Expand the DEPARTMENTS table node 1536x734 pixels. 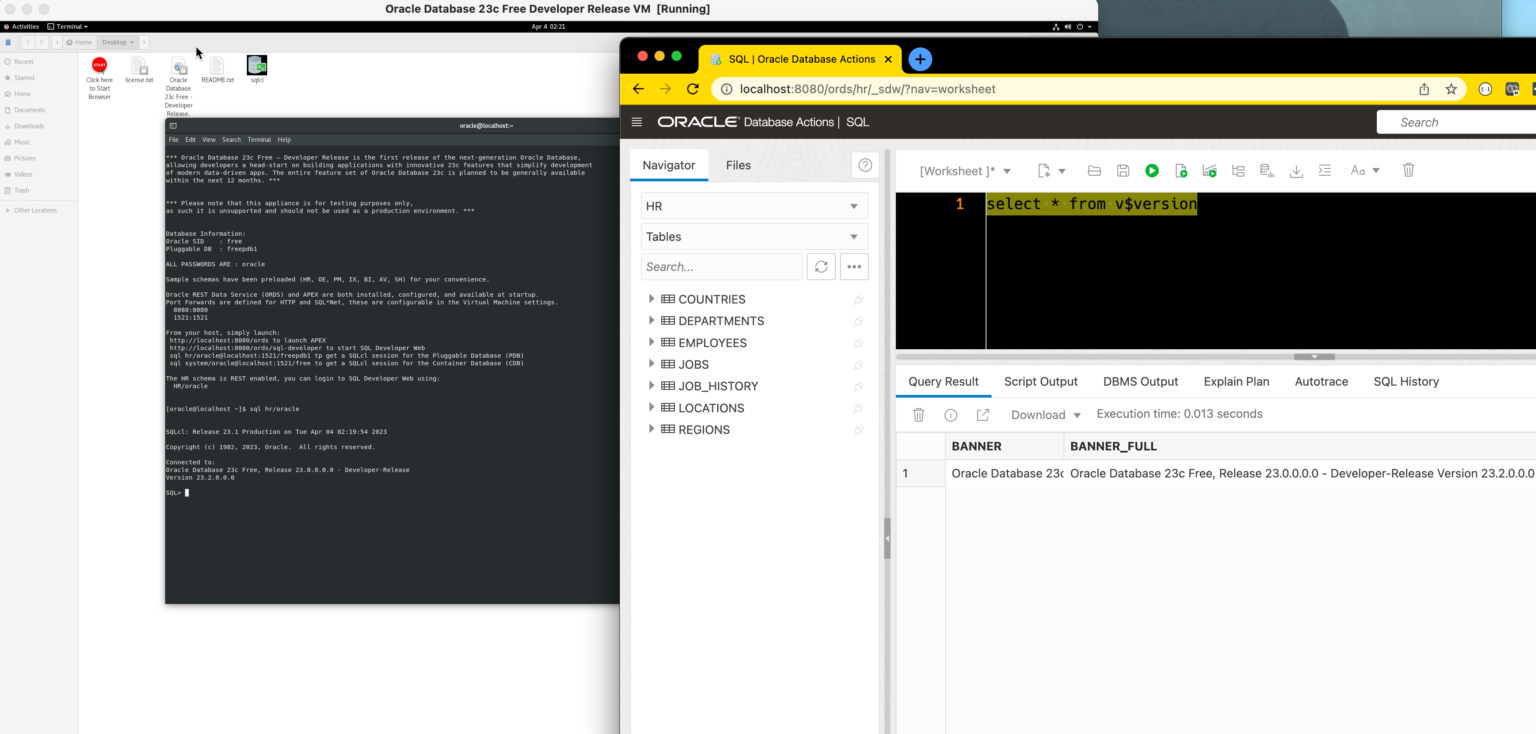(x=652, y=321)
